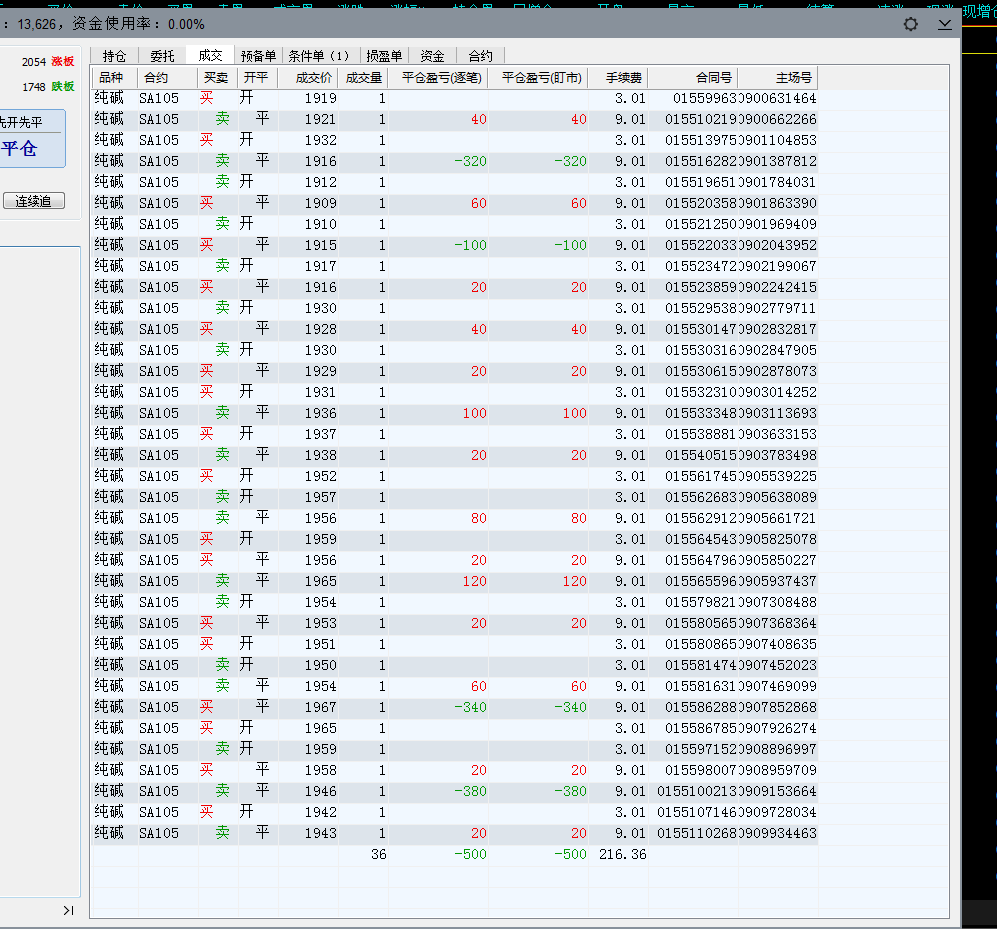This screenshot has height=929, width=997.
Task: Sort by the 手续费 column header
Action: [x=618, y=78]
